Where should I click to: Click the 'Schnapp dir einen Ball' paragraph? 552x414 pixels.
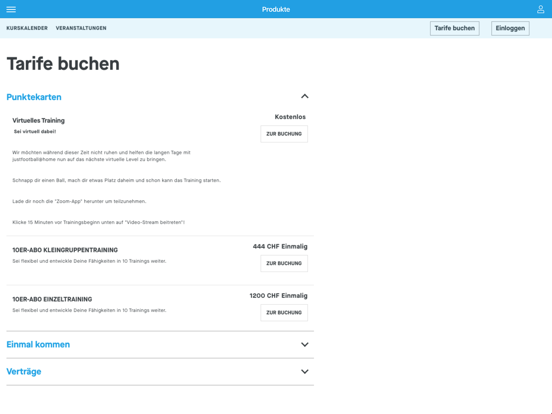[117, 180]
